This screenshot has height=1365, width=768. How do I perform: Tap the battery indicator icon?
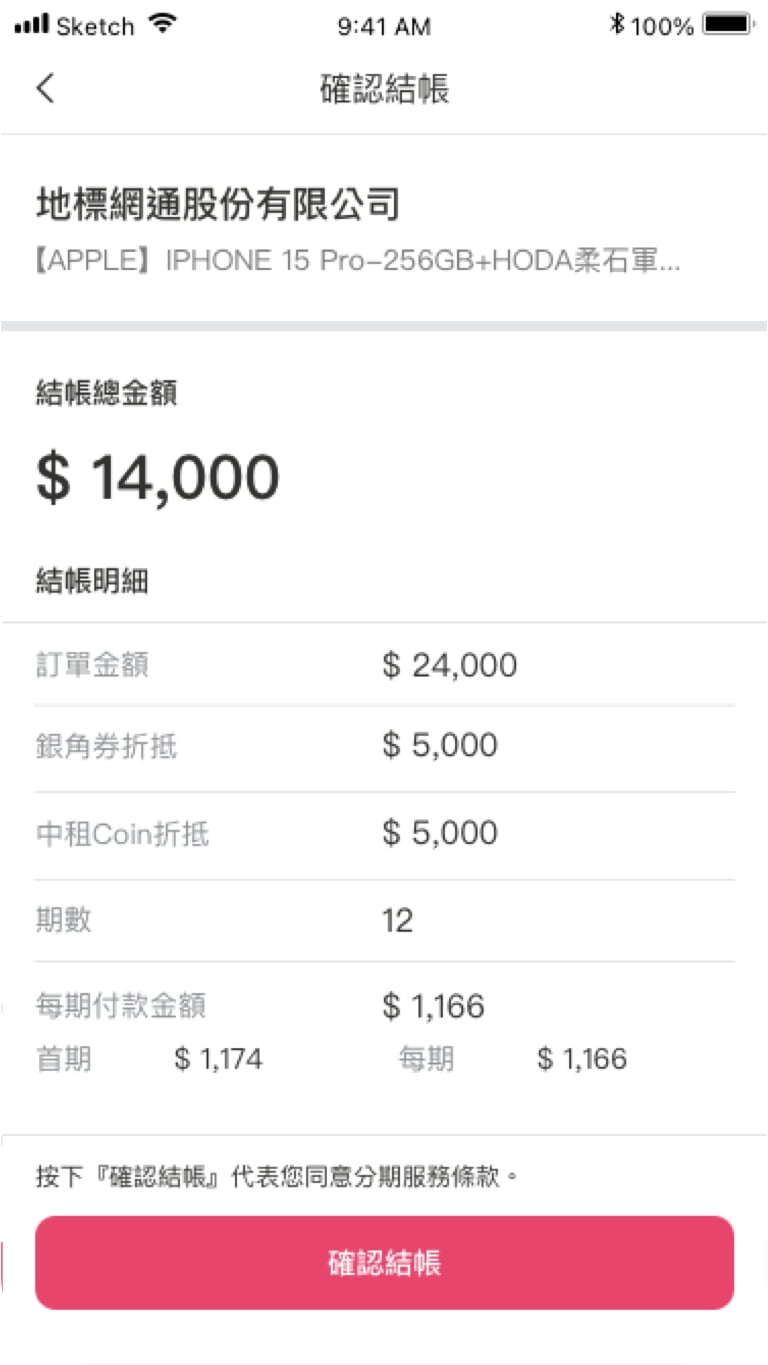[x=727, y=25]
